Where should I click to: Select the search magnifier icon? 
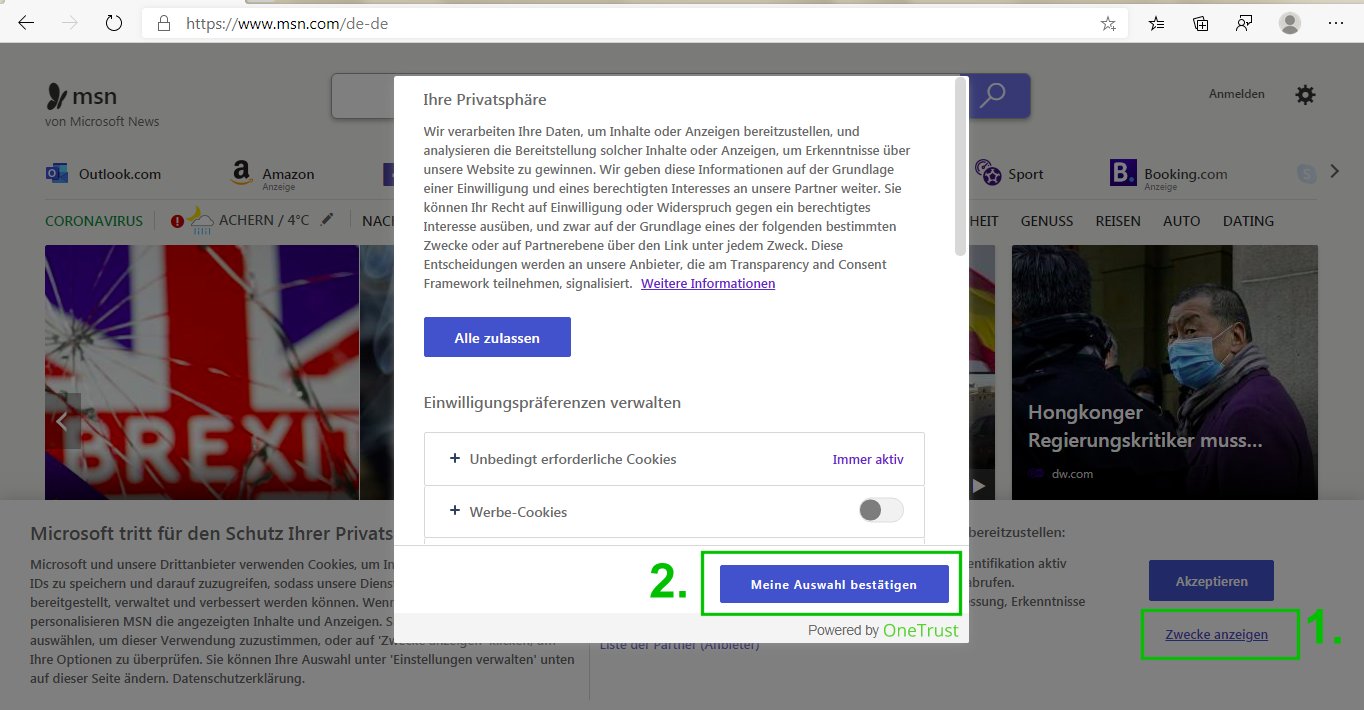coord(993,95)
